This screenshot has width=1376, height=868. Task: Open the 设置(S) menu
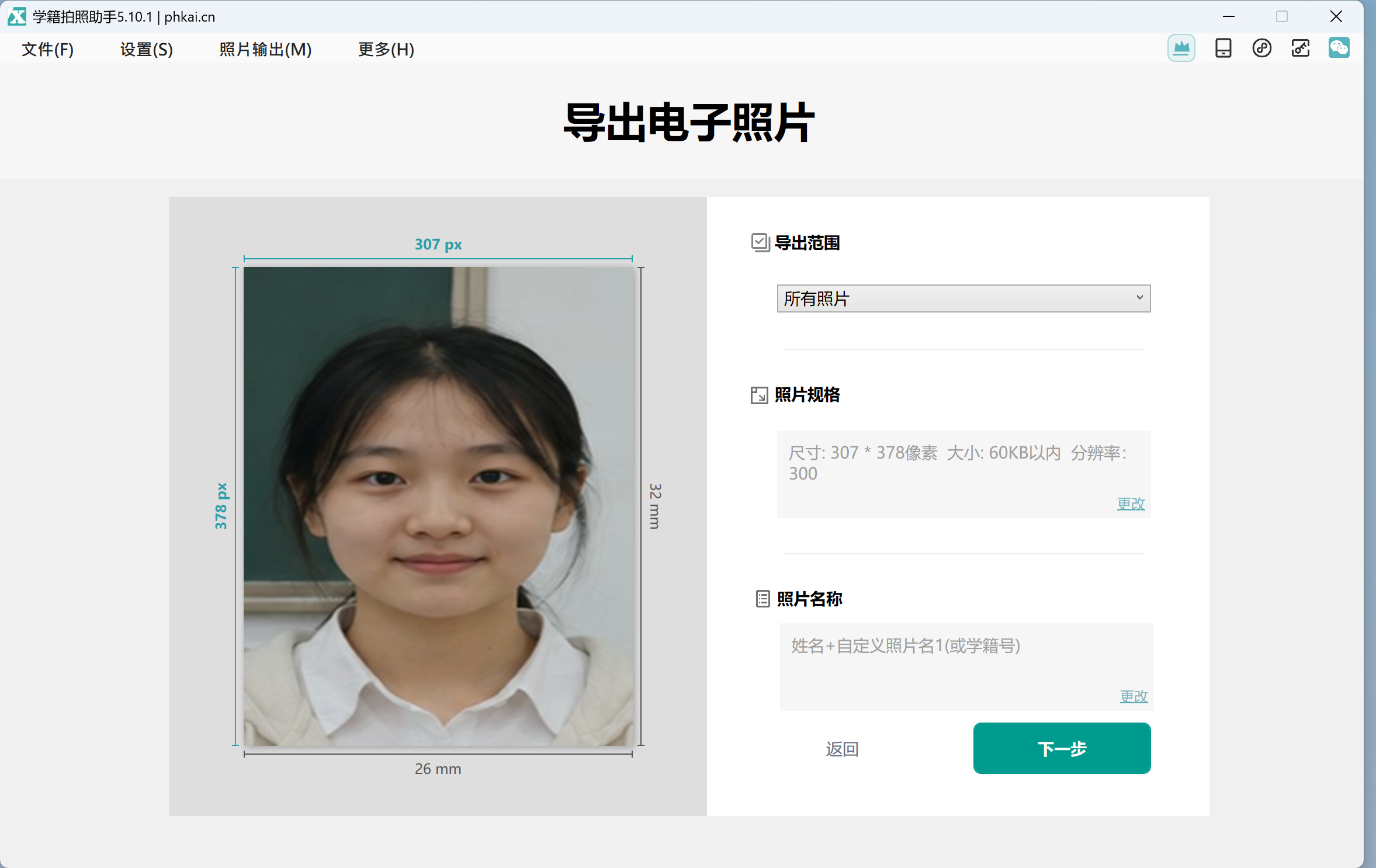pos(146,50)
